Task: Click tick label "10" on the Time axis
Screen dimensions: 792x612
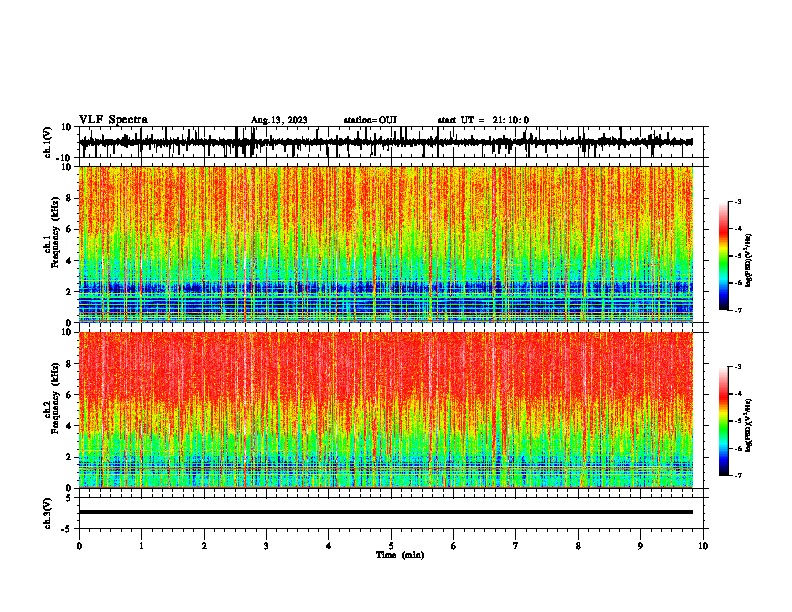Action: (703, 546)
